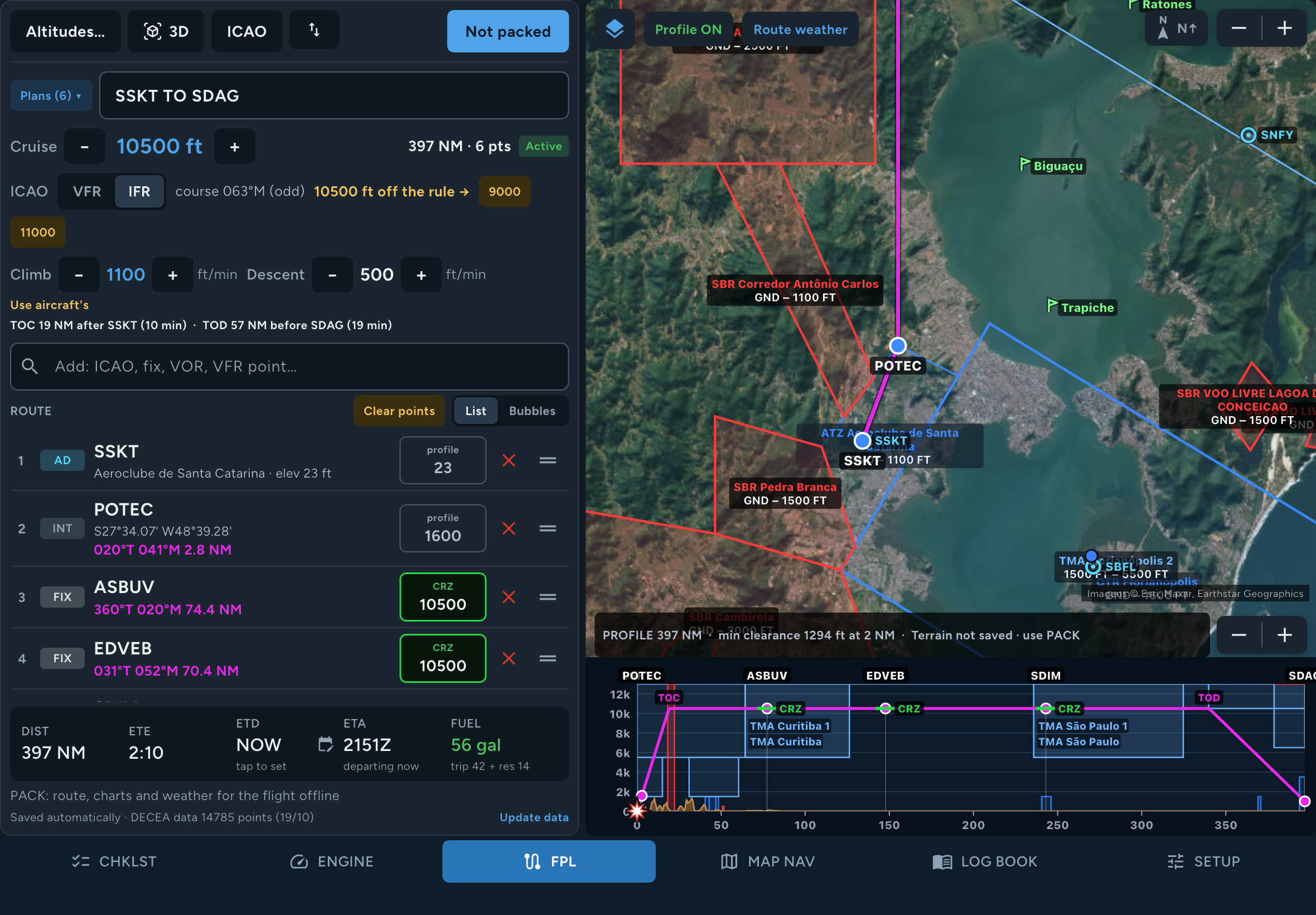The width and height of the screenshot is (1316, 915).
Task: Click the search magnifier icon
Action: point(30,367)
